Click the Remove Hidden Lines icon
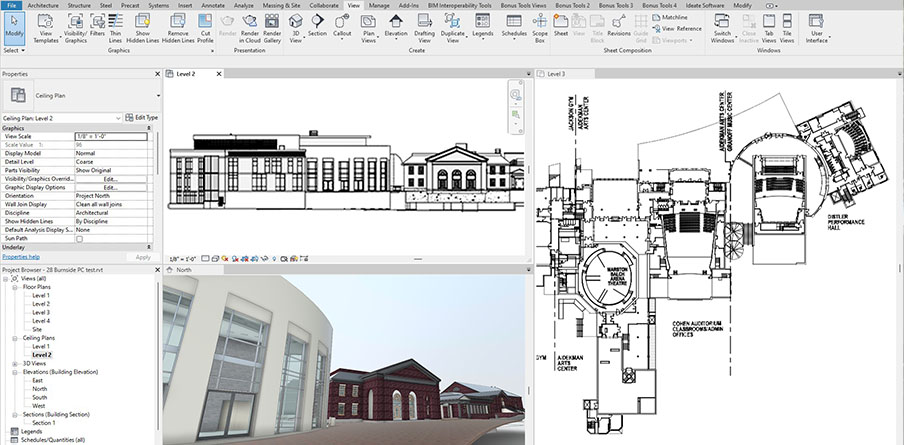The image size is (904, 445). 178,27
